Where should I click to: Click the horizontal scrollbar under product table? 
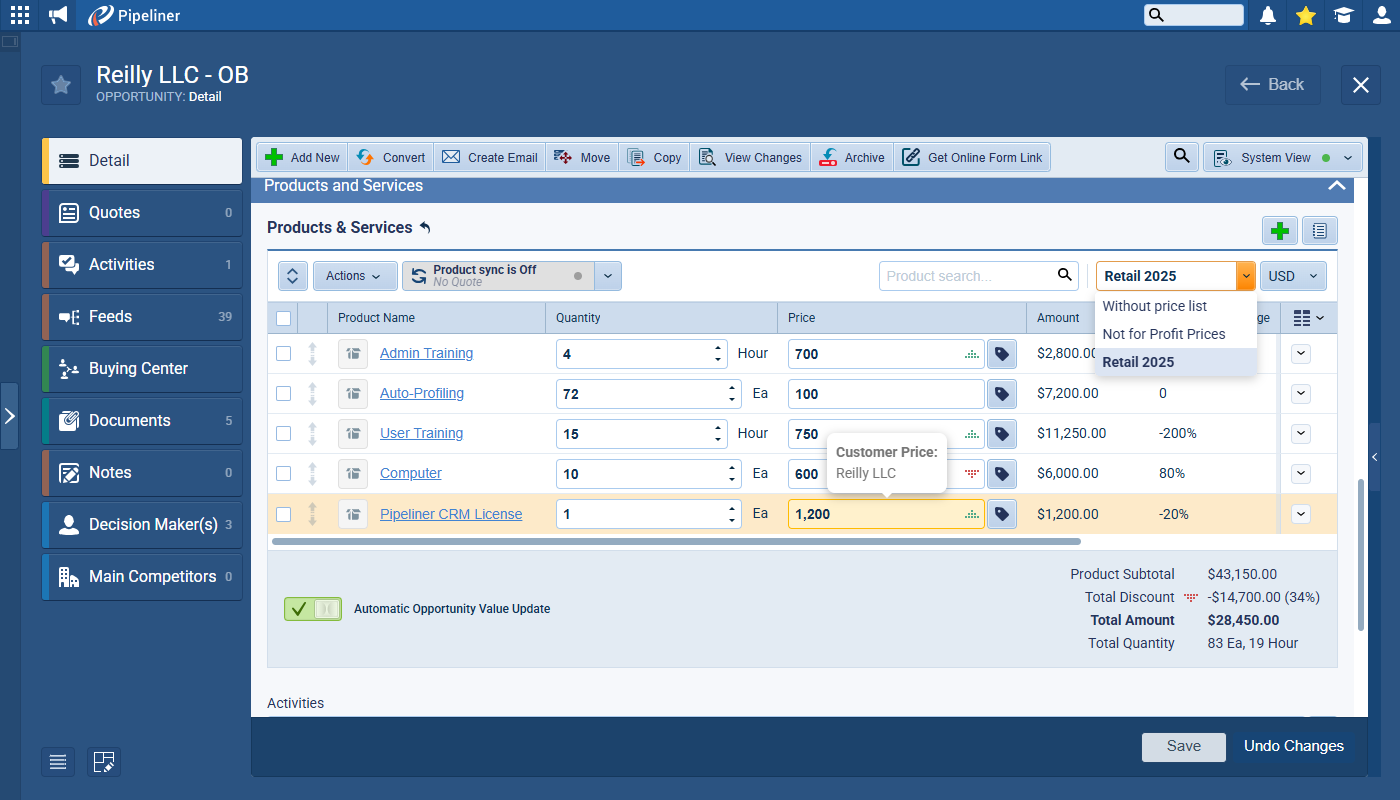(x=676, y=541)
